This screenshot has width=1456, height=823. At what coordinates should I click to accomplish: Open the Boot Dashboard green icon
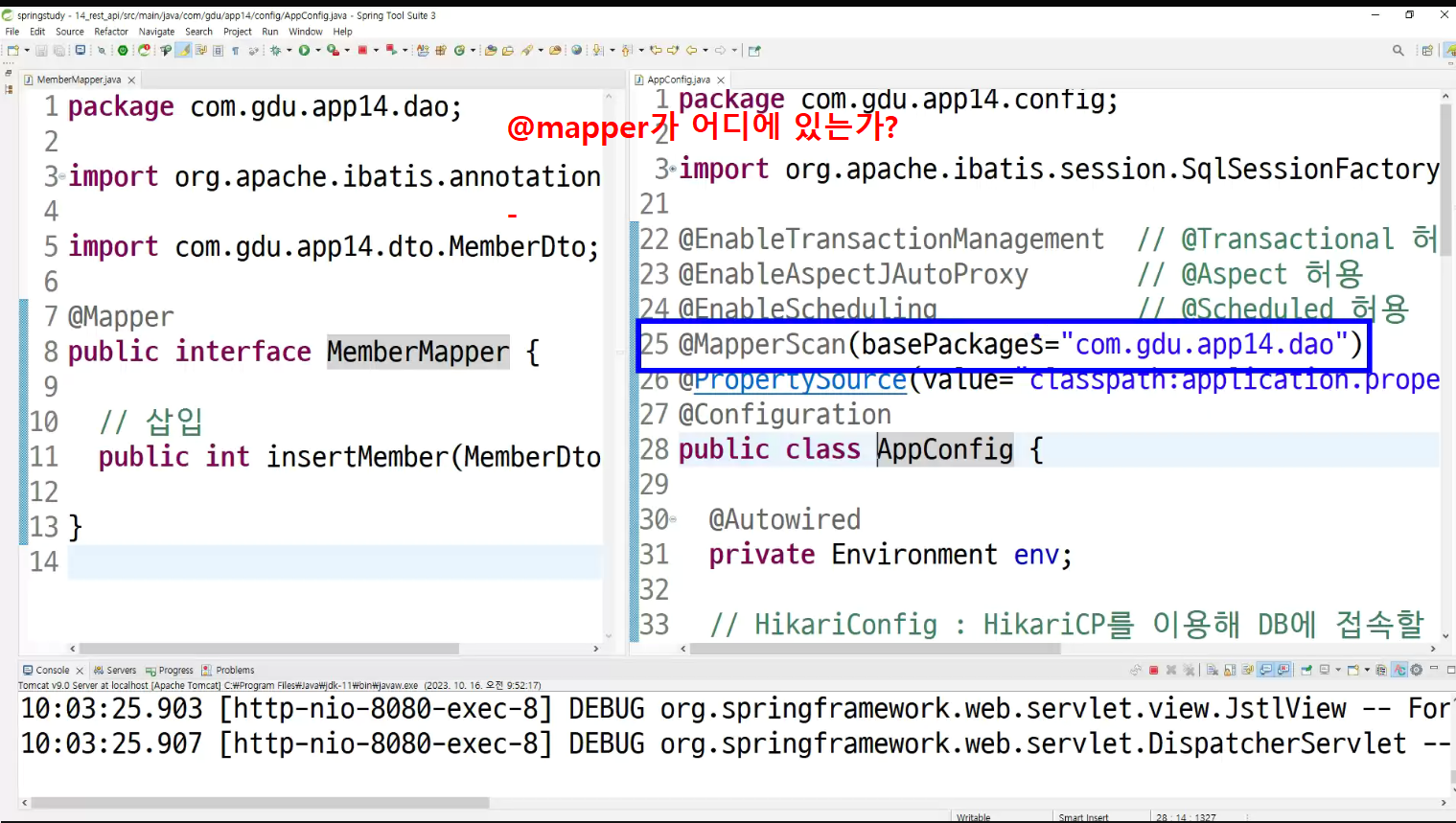(122, 50)
